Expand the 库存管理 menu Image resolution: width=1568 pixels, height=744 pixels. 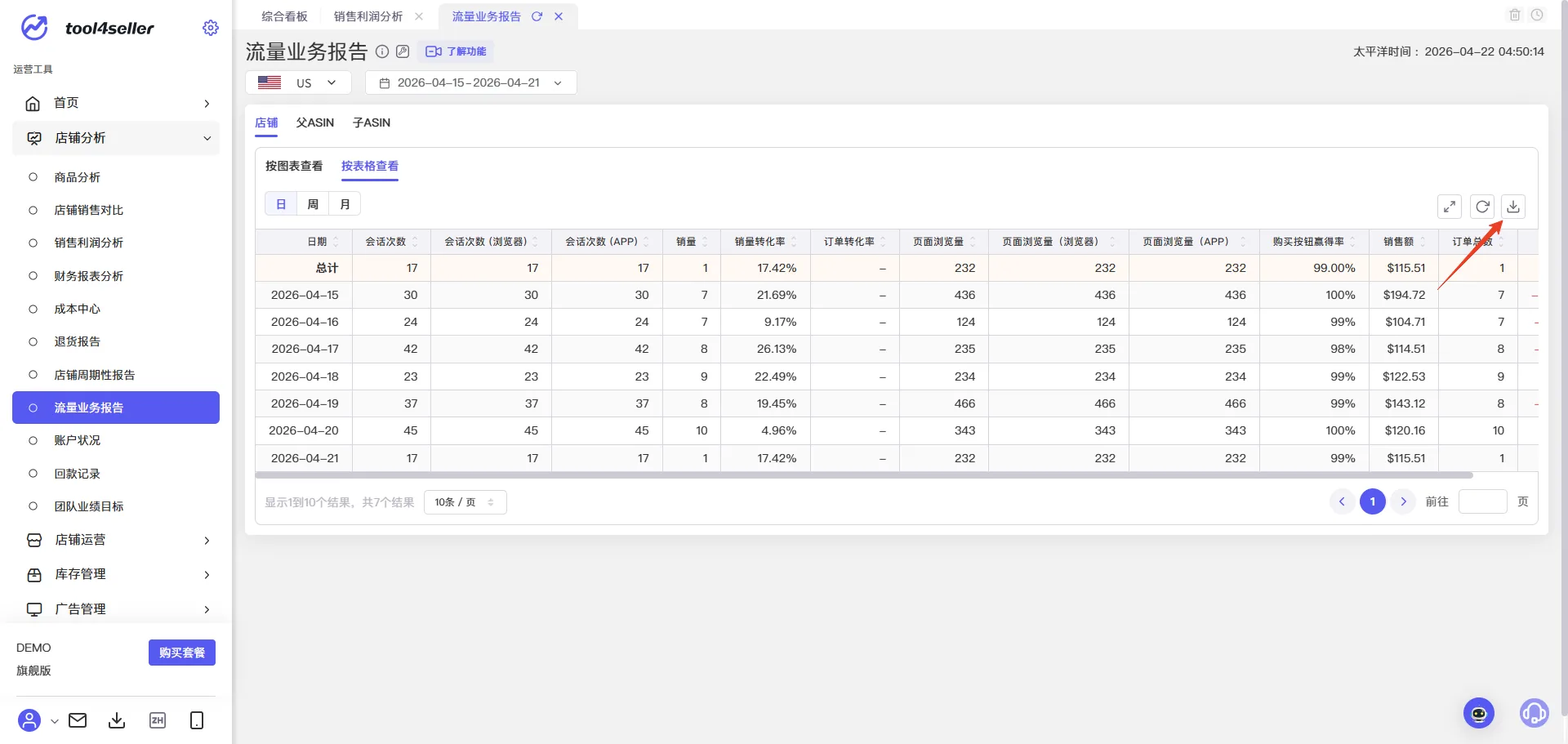tap(116, 574)
